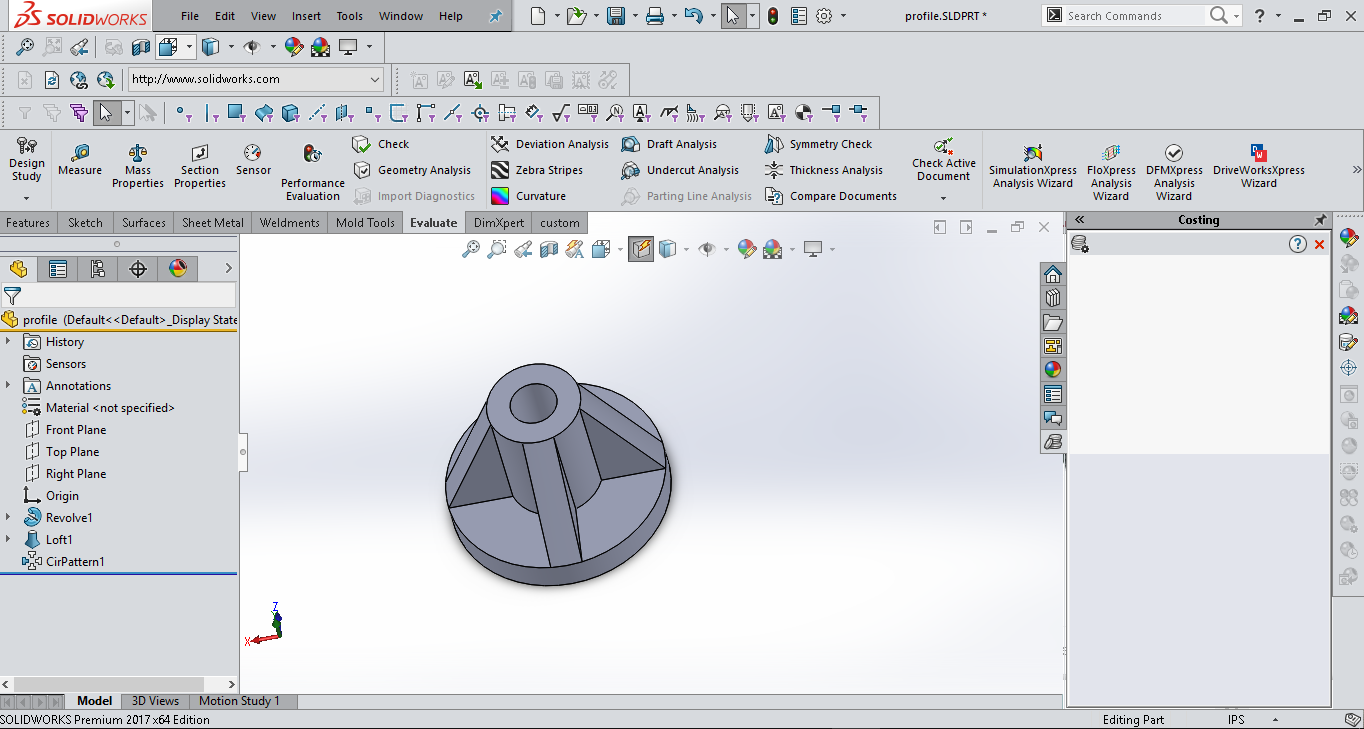Click the Costing help icon

1298,244
